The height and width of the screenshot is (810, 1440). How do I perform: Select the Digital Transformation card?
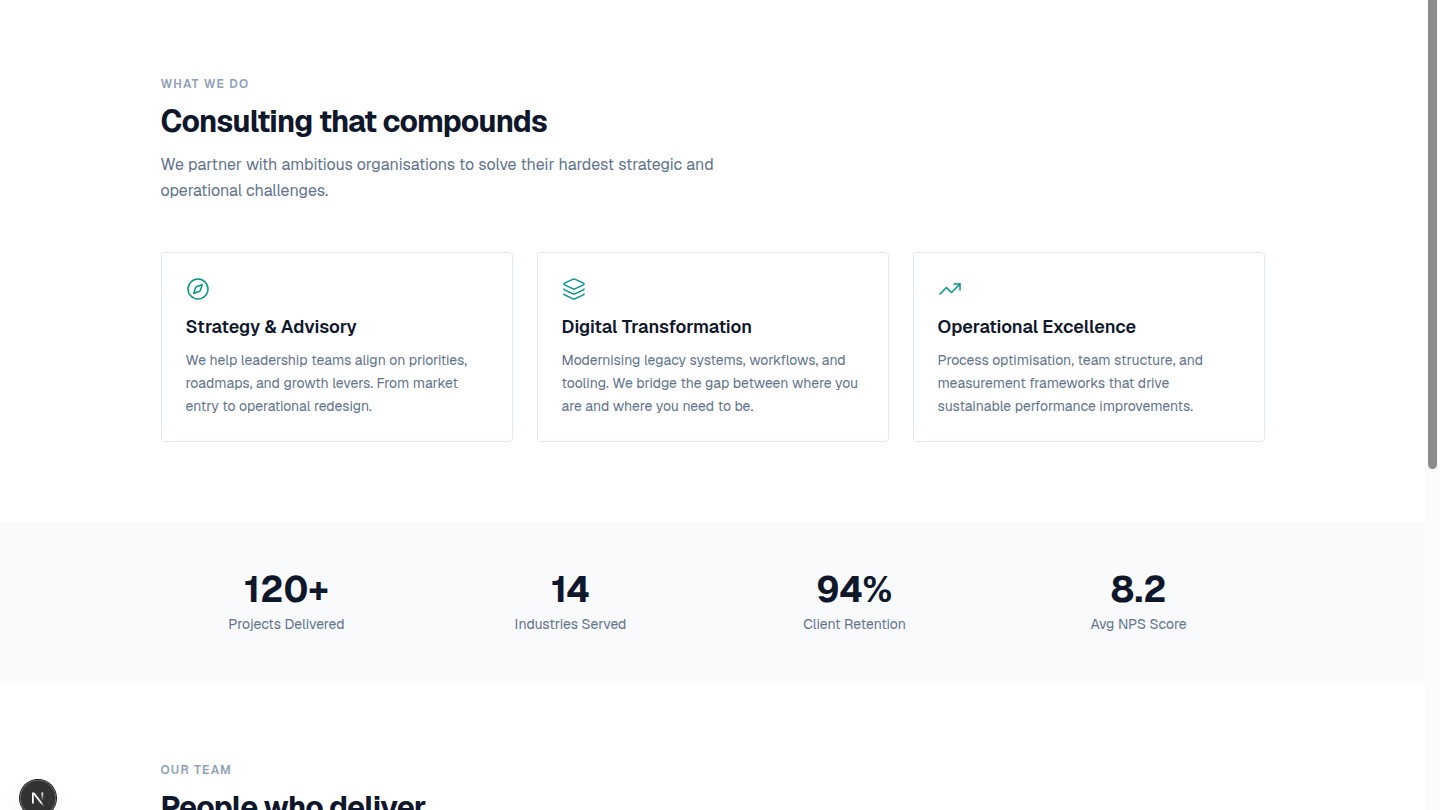tap(712, 346)
